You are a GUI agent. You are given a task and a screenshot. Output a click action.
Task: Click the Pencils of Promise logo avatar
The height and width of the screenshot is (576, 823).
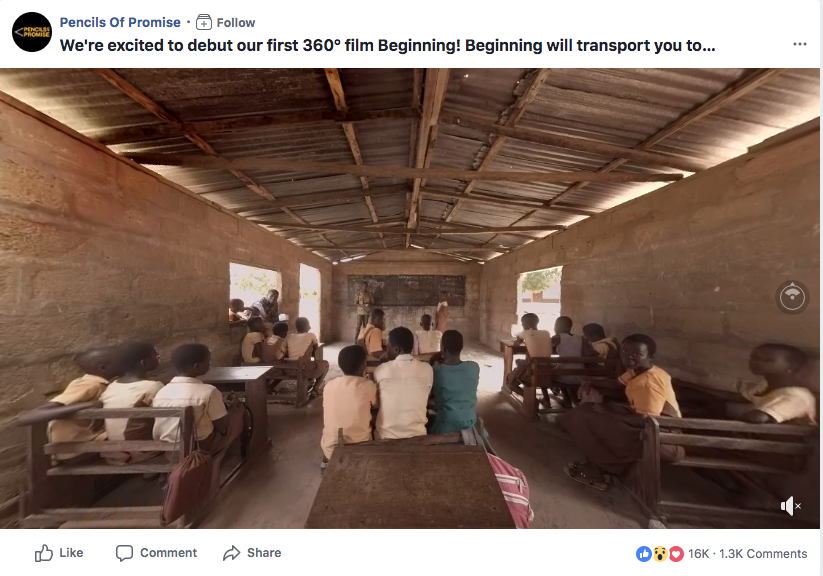tap(31, 31)
